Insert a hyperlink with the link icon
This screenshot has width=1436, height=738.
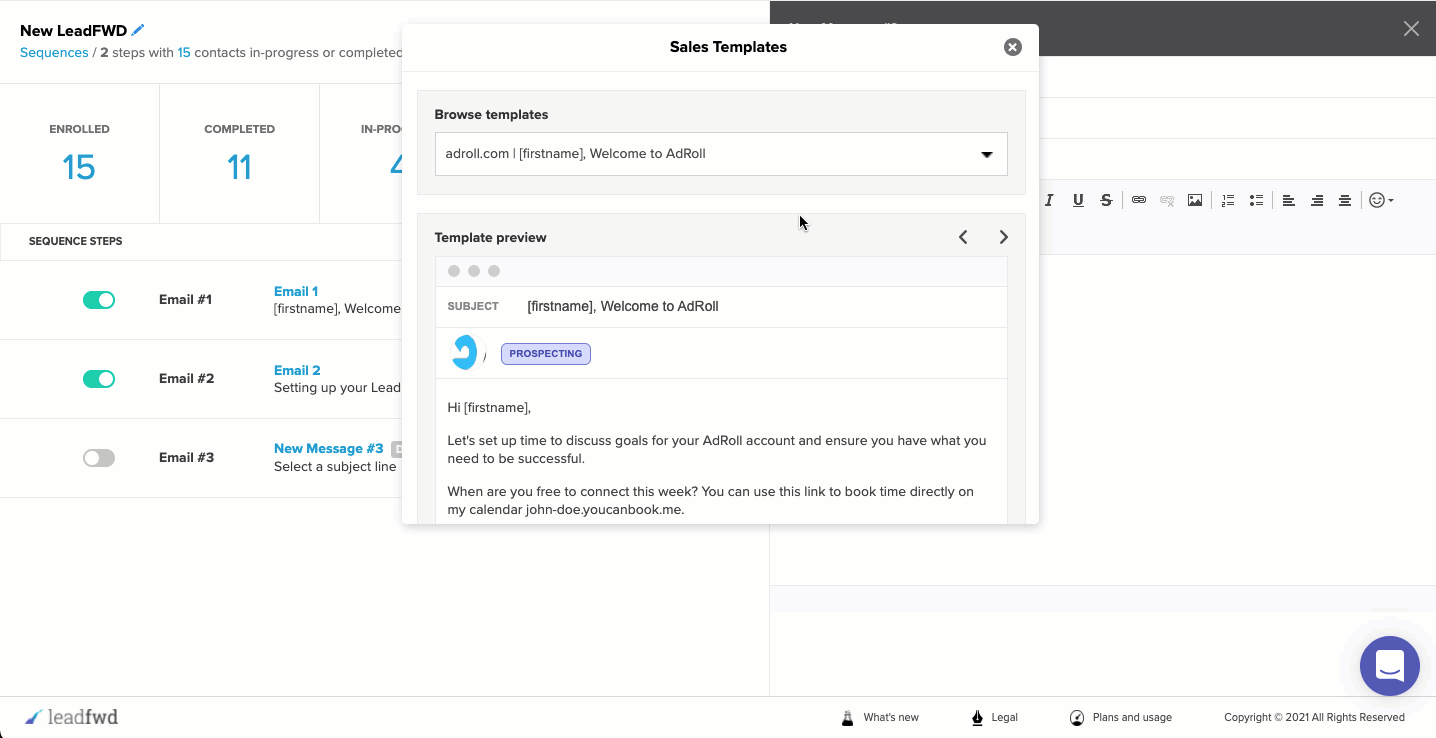(1139, 200)
